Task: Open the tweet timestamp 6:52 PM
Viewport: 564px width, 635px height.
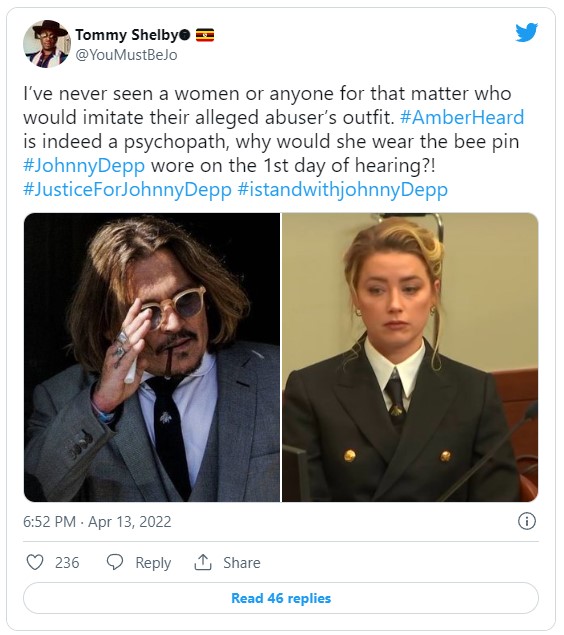Action: pyautogui.click(x=49, y=521)
